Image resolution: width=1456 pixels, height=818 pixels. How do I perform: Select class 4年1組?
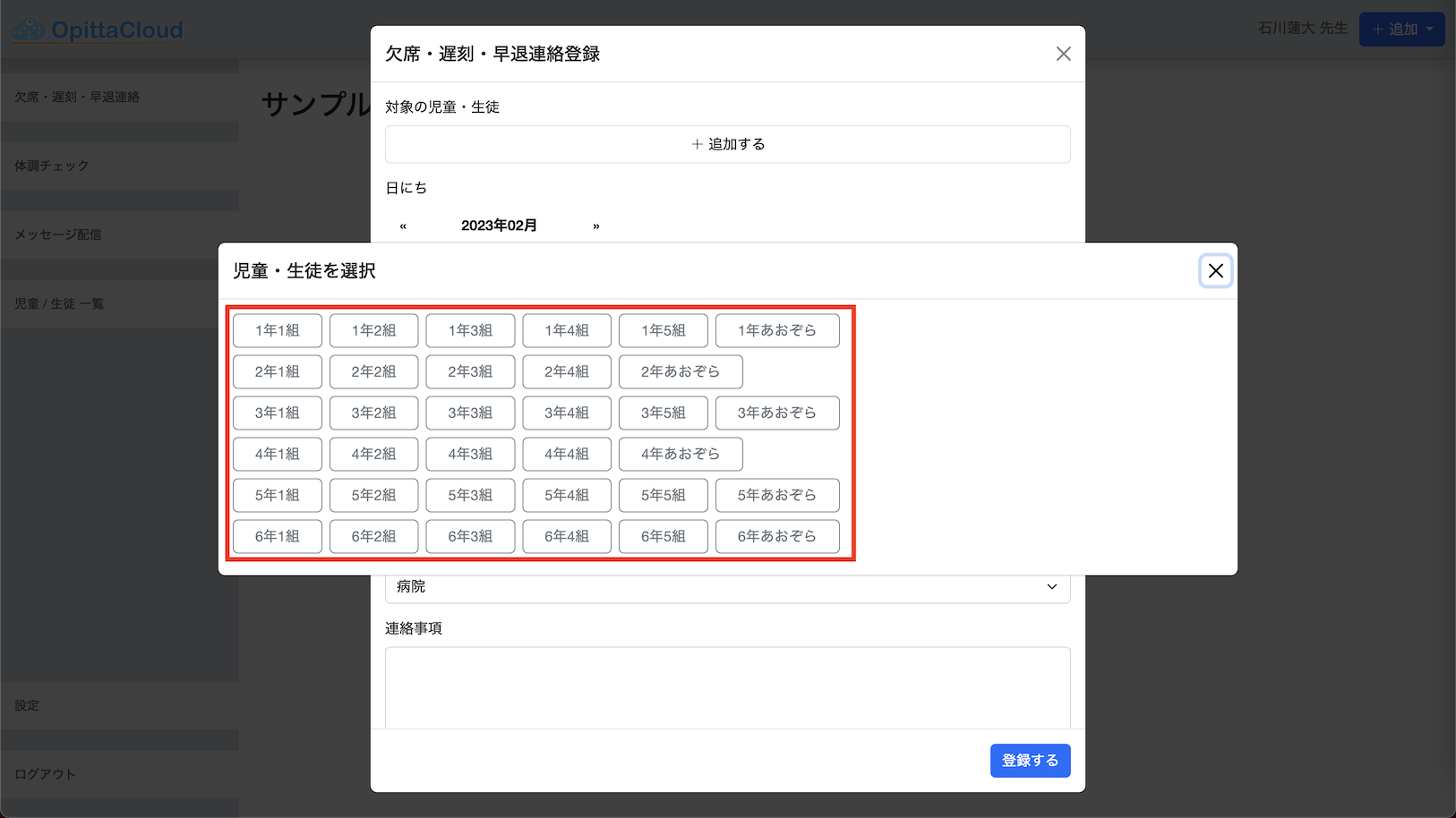[278, 454]
